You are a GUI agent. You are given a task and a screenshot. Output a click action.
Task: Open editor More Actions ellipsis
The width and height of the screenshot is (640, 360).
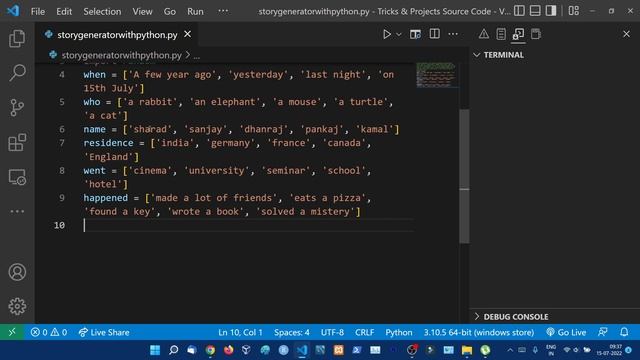[453, 34]
